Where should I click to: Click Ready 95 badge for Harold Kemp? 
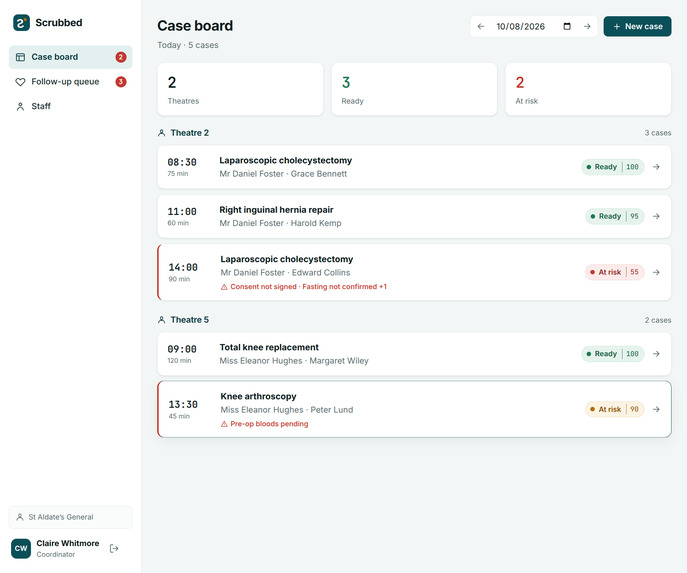[615, 216]
